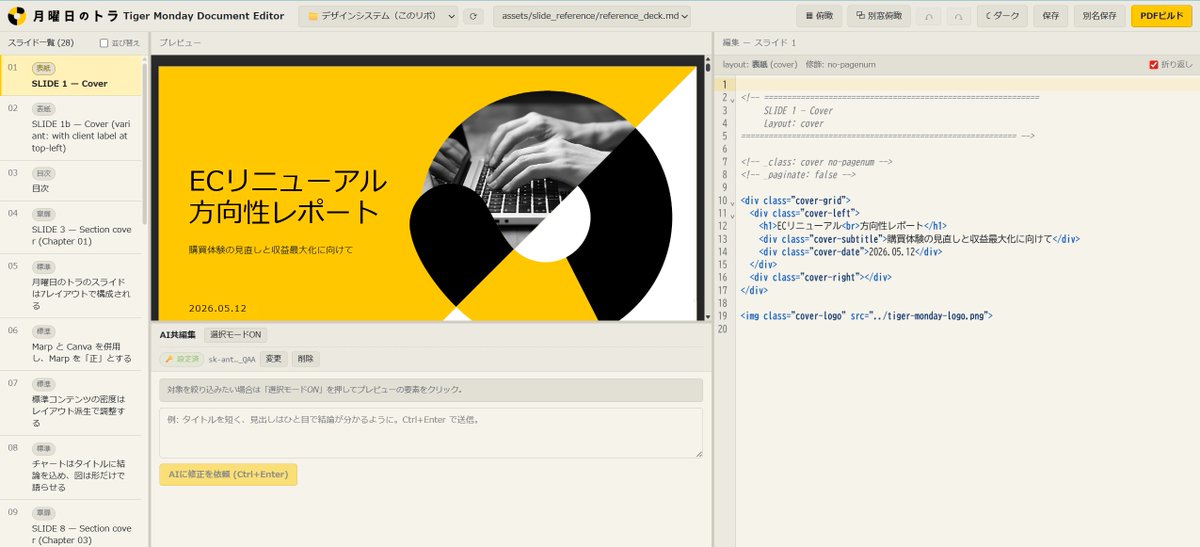Focus the AI instruction text area
The height and width of the screenshot is (547, 1200).
pyautogui.click(x=431, y=433)
